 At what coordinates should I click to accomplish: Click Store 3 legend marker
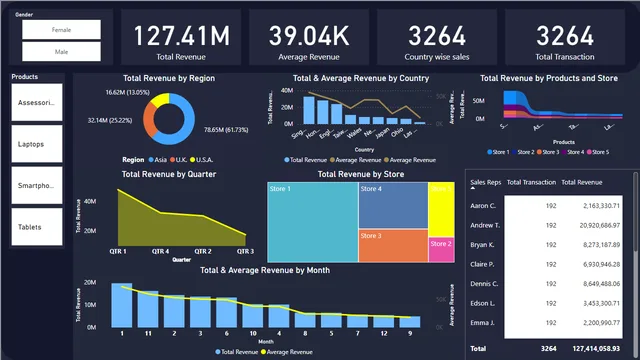pyautogui.click(x=539, y=152)
